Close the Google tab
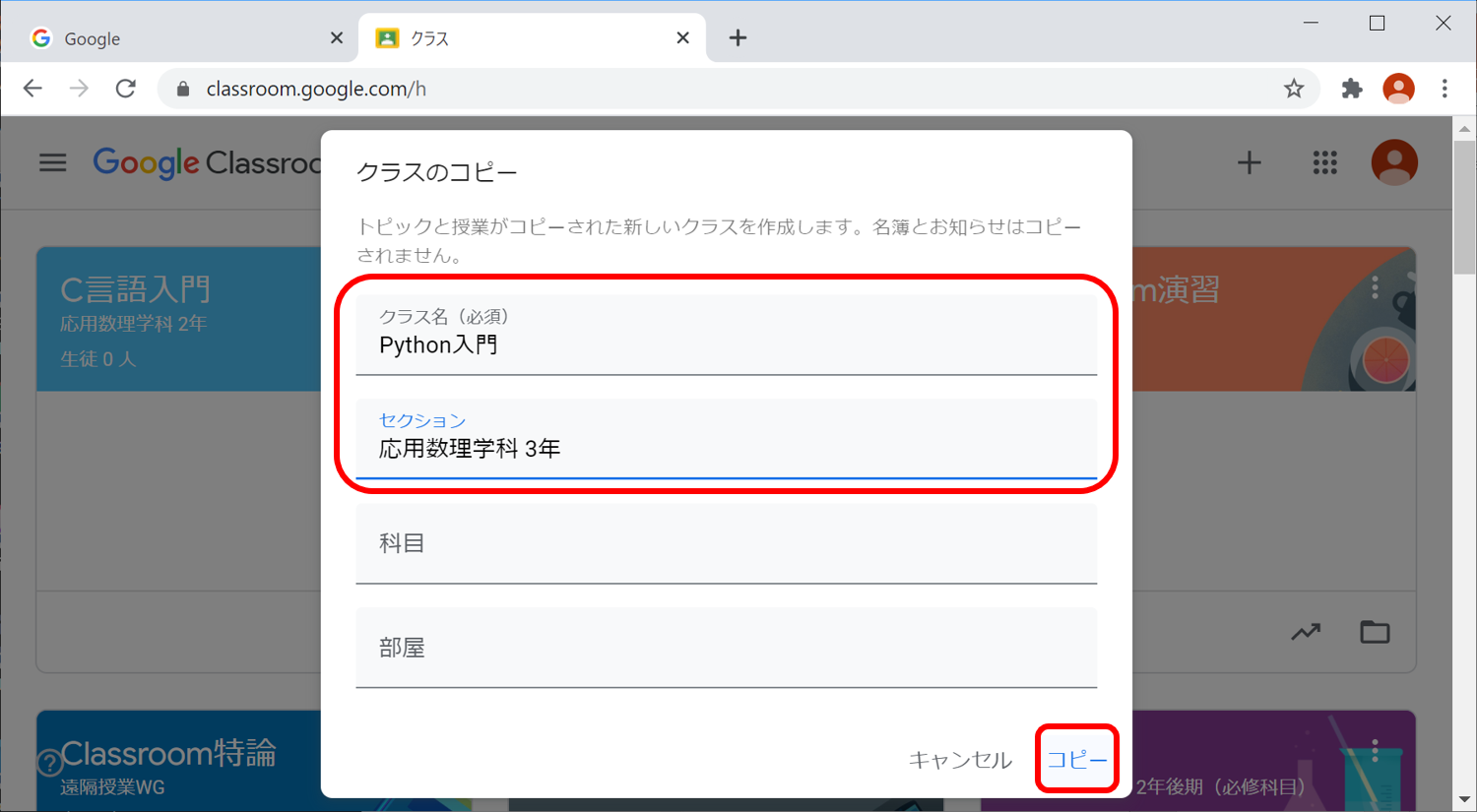1477x812 pixels. (337, 38)
